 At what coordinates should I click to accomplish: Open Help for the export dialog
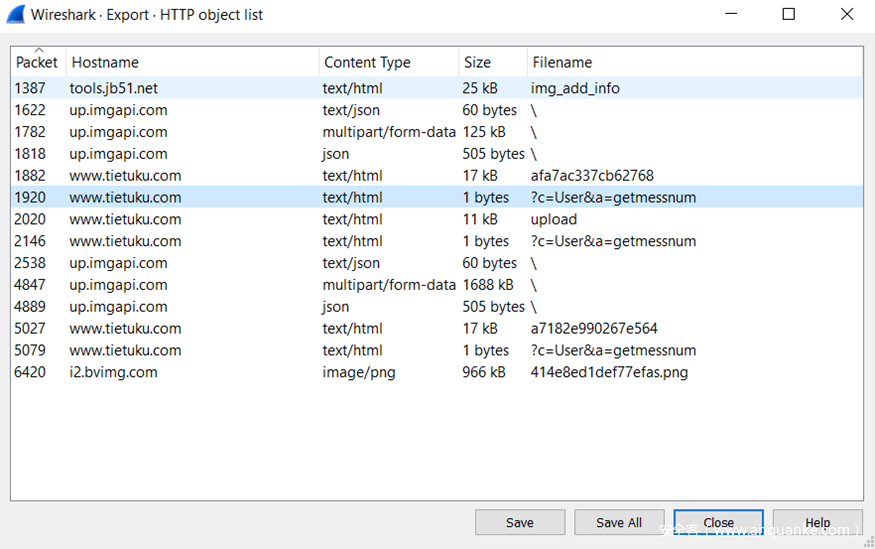818,522
